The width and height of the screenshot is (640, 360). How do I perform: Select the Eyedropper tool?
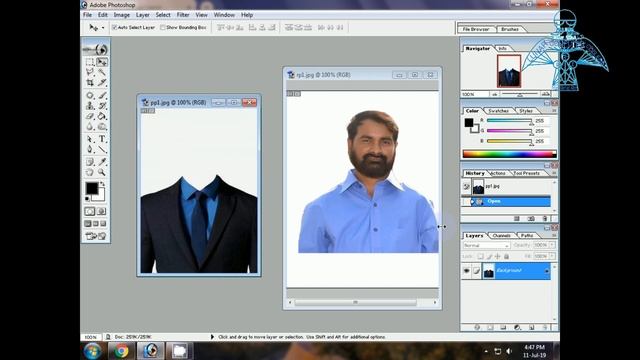(102, 162)
